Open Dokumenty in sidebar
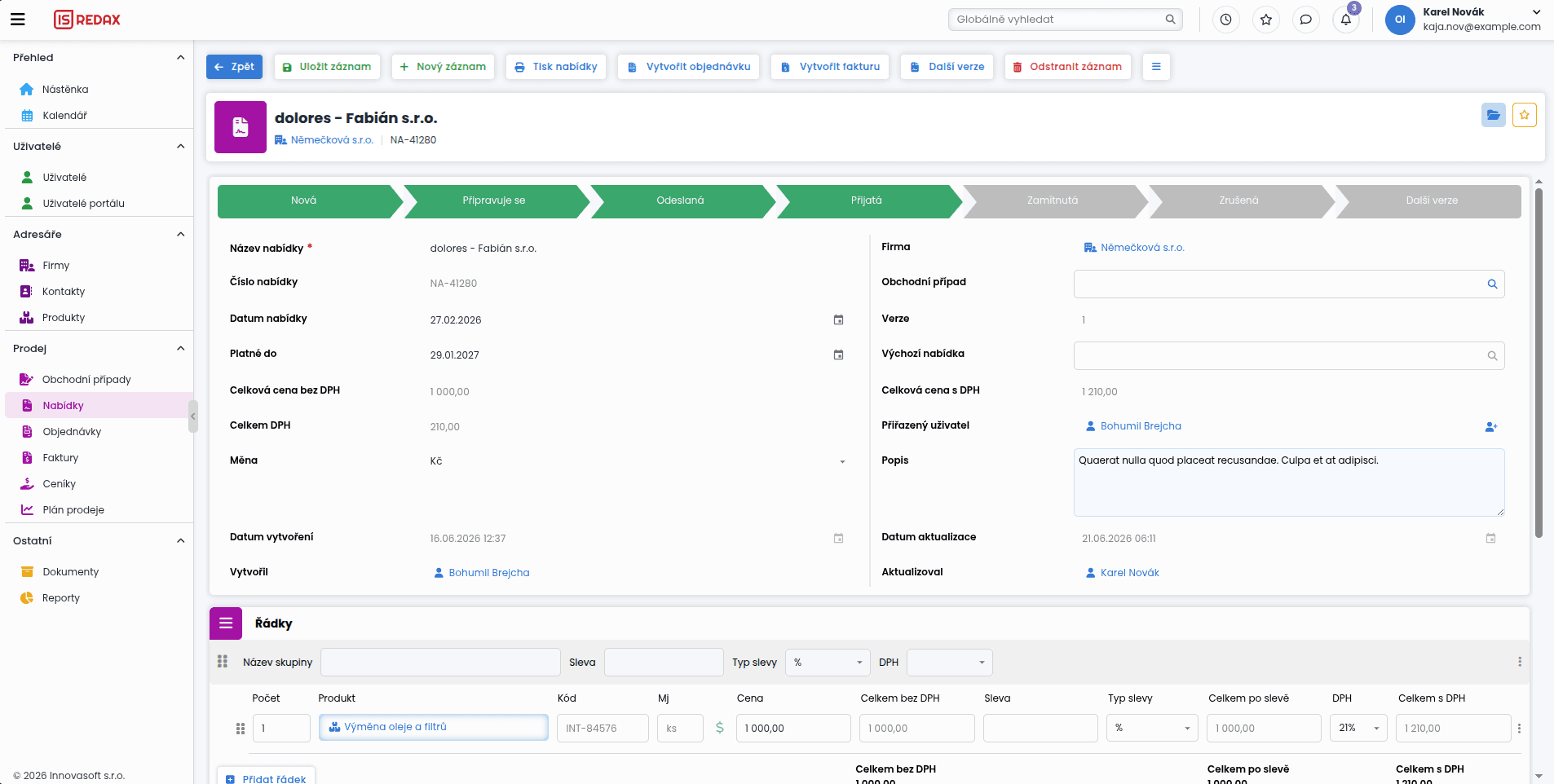Image resolution: width=1554 pixels, height=784 pixels. 70,572
